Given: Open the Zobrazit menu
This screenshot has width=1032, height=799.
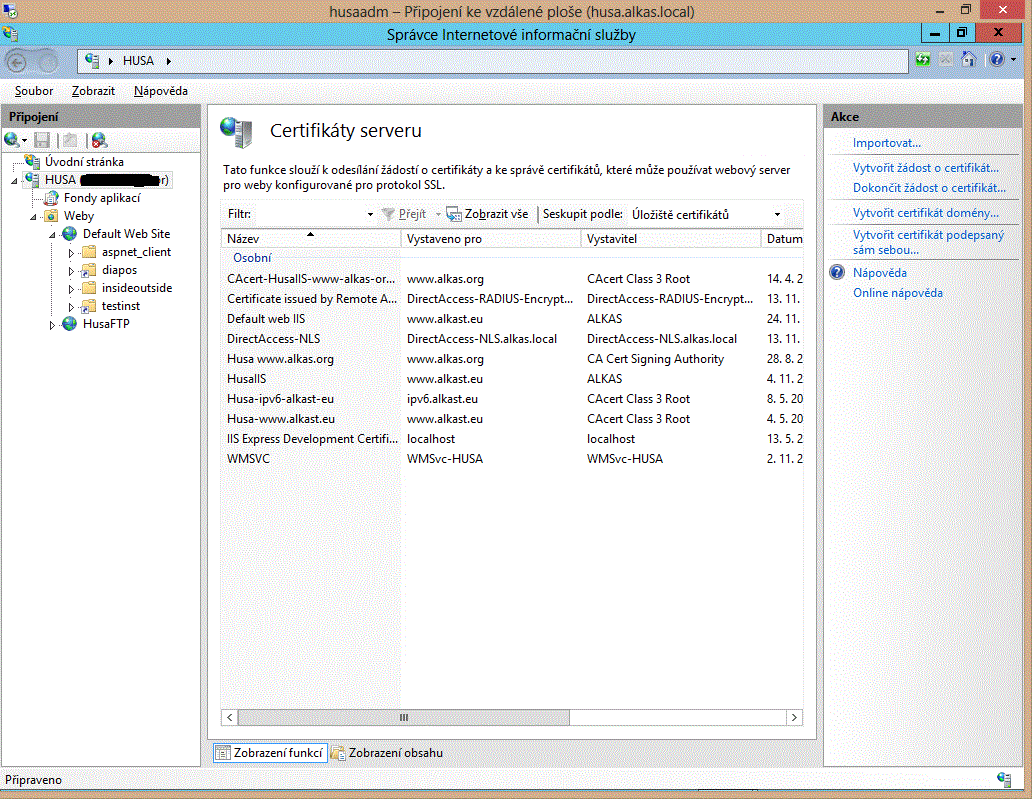Looking at the screenshot, I should pyautogui.click(x=93, y=91).
